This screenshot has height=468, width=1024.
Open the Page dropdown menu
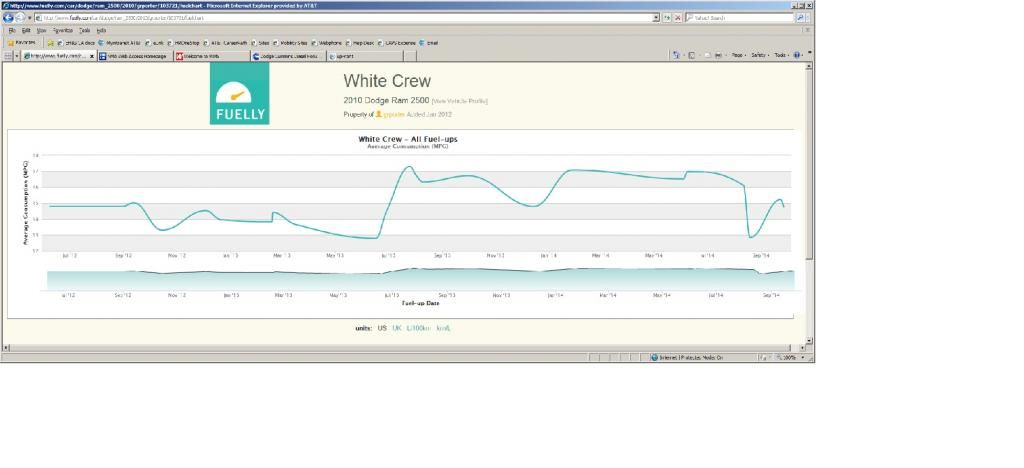pos(739,55)
